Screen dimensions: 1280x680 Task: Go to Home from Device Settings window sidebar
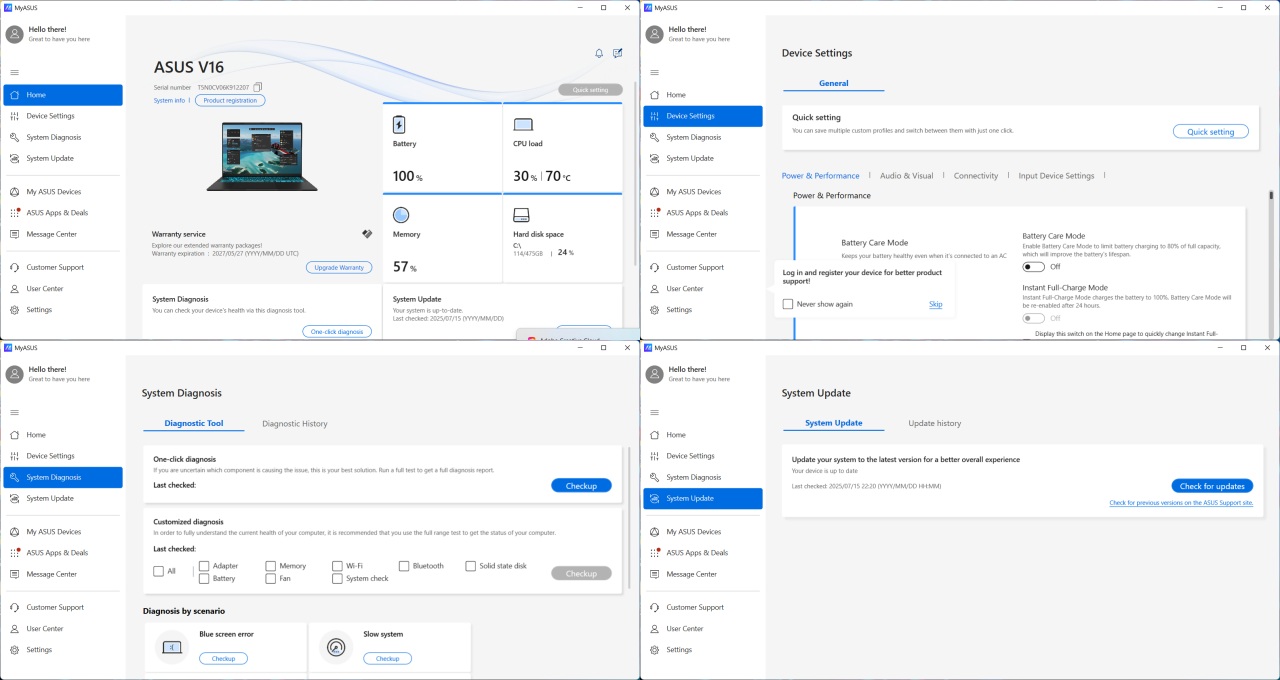[x=703, y=95]
